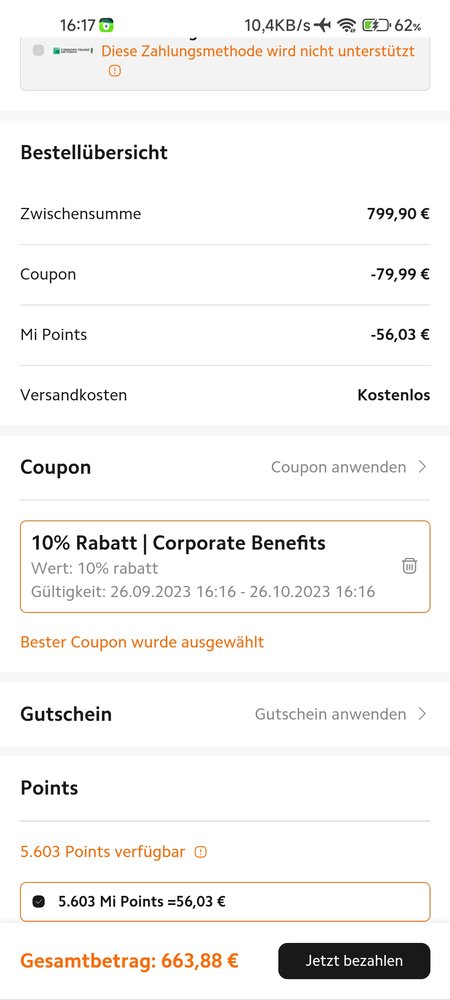Tap the Gutschein anwenden text link
The width and height of the screenshot is (450, 1000).
330,714
